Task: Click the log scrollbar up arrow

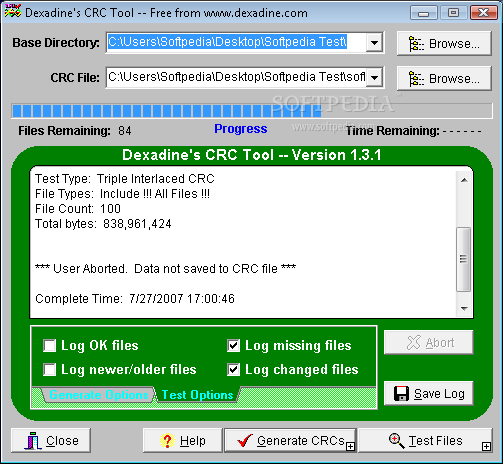Action: (x=464, y=180)
